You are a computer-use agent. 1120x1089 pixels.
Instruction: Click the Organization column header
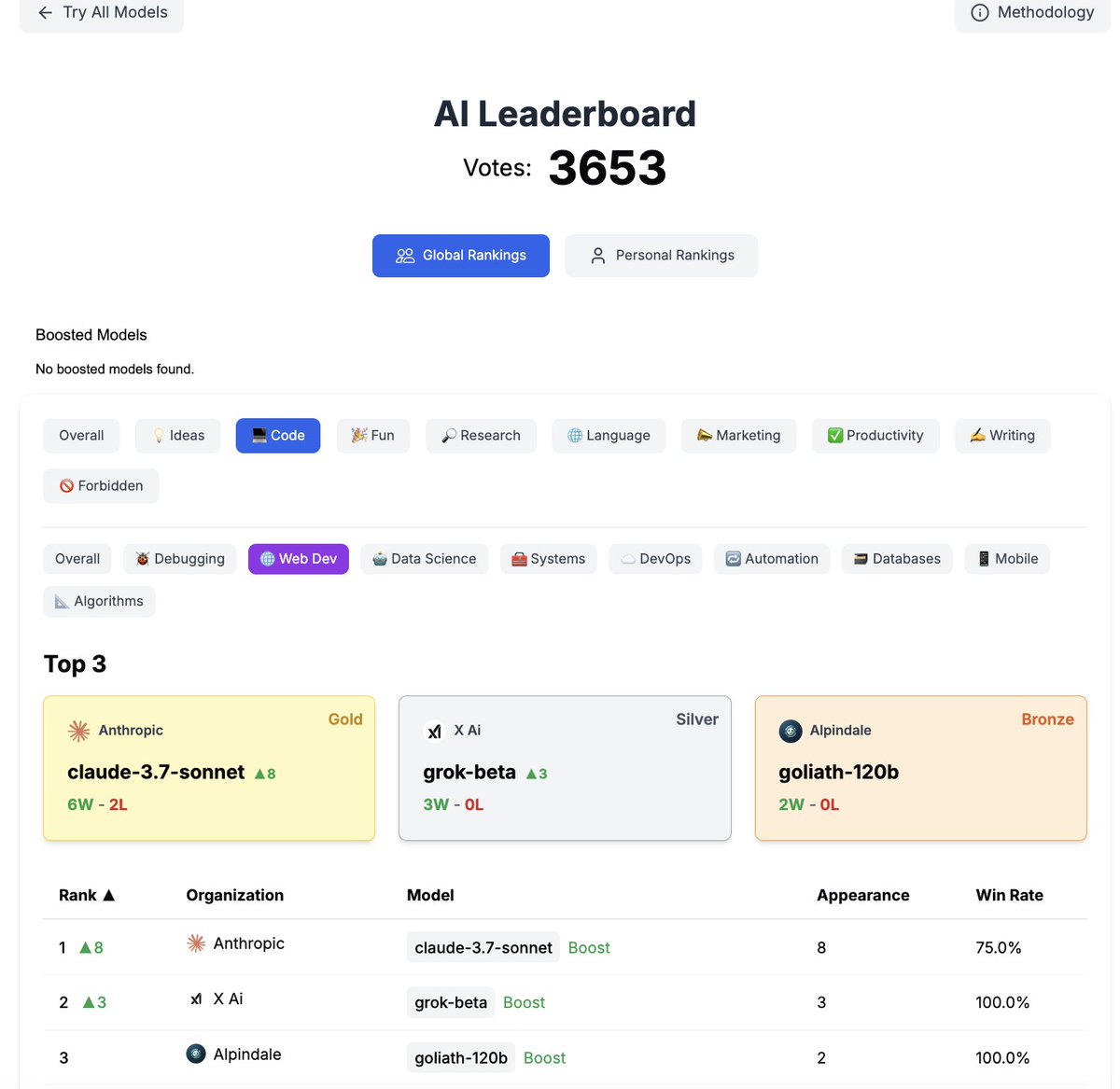(x=235, y=895)
